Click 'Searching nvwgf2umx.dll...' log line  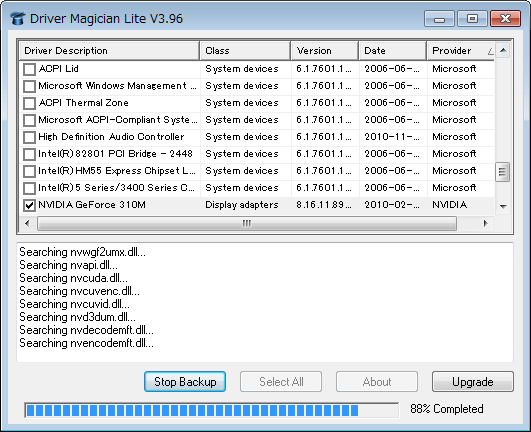[x=83, y=252]
